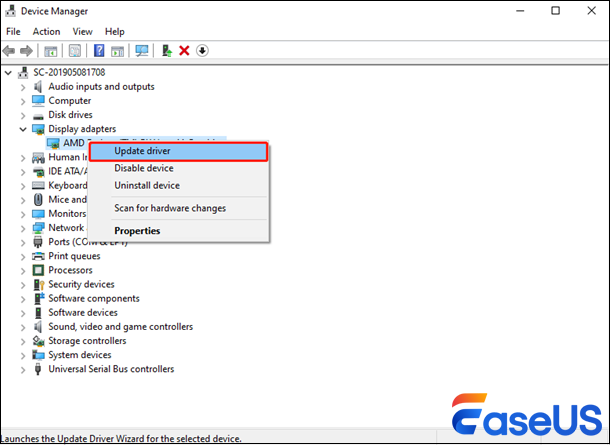Open the blue Help question-mark toolbar icon
The image size is (610, 445).
tap(99, 51)
